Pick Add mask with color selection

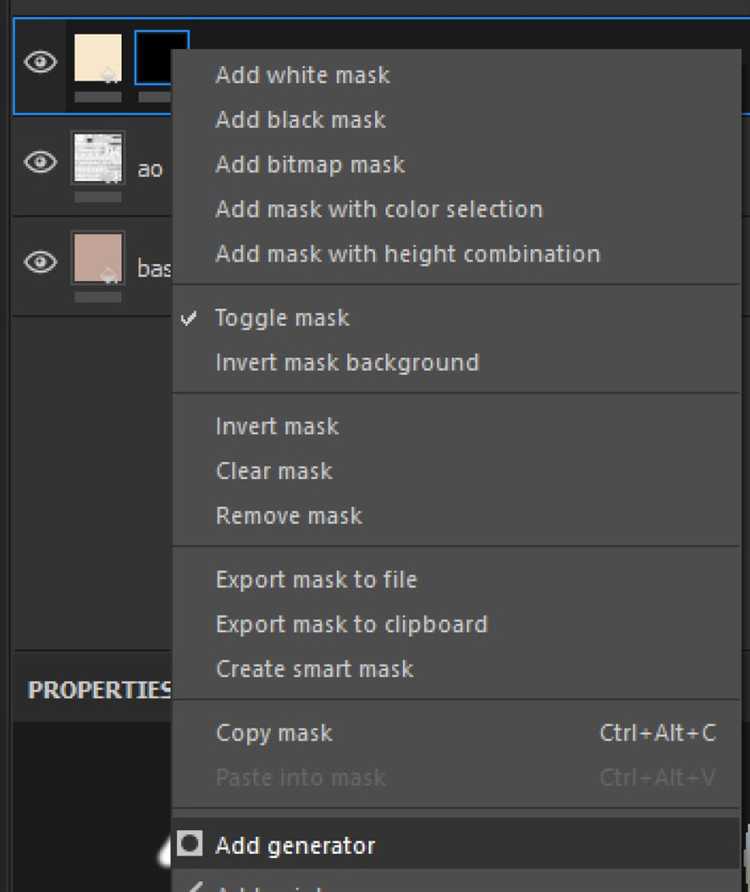[x=379, y=209]
